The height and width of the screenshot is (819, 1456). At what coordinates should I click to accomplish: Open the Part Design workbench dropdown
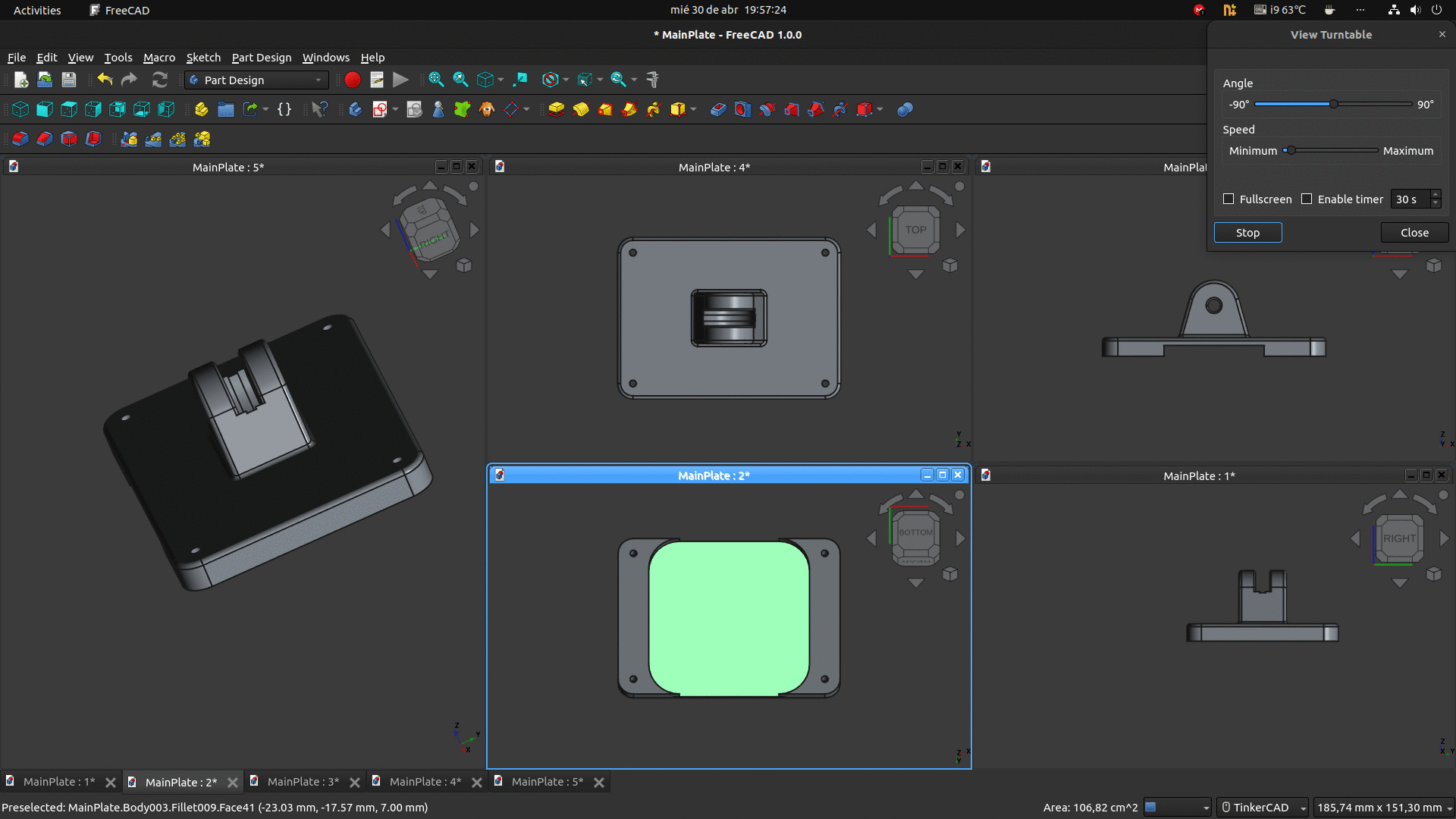(256, 80)
